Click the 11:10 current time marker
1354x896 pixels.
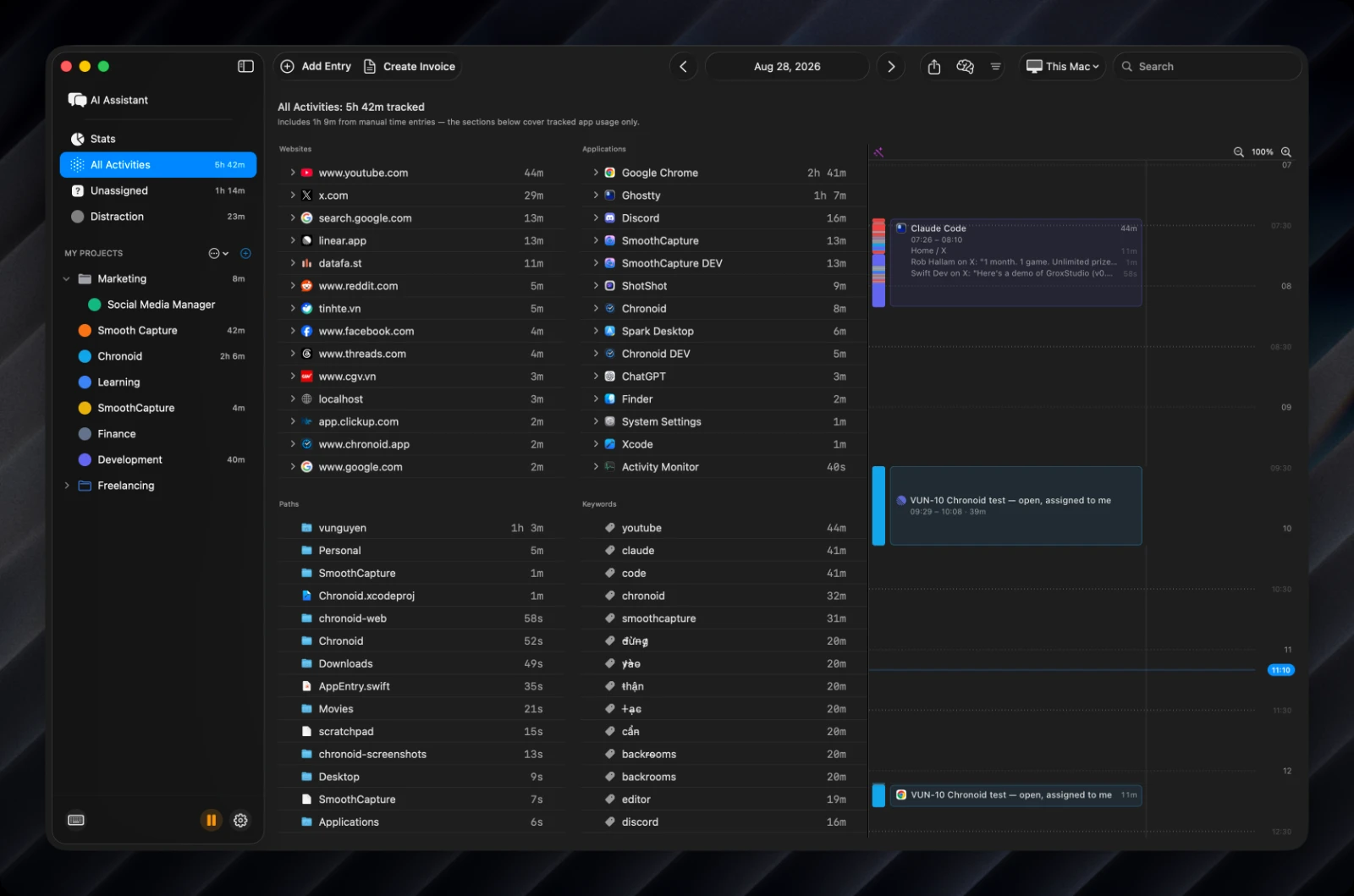[x=1280, y=670]
